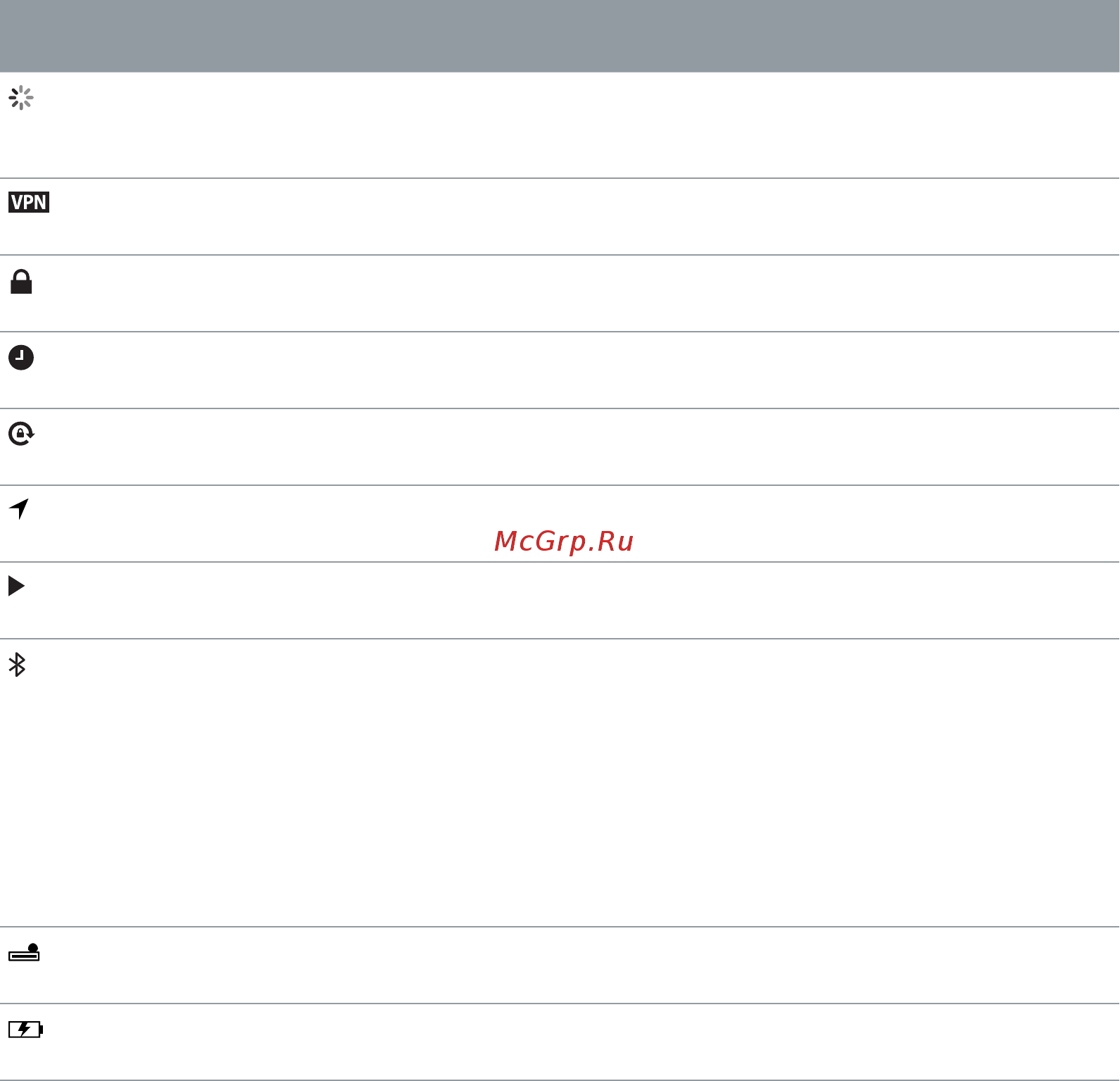Image resolution: width=1120 pixels, height=1081 pixels.
Task: Click empty description area of Bluetooth row
Action: click(x=584, y=783)
